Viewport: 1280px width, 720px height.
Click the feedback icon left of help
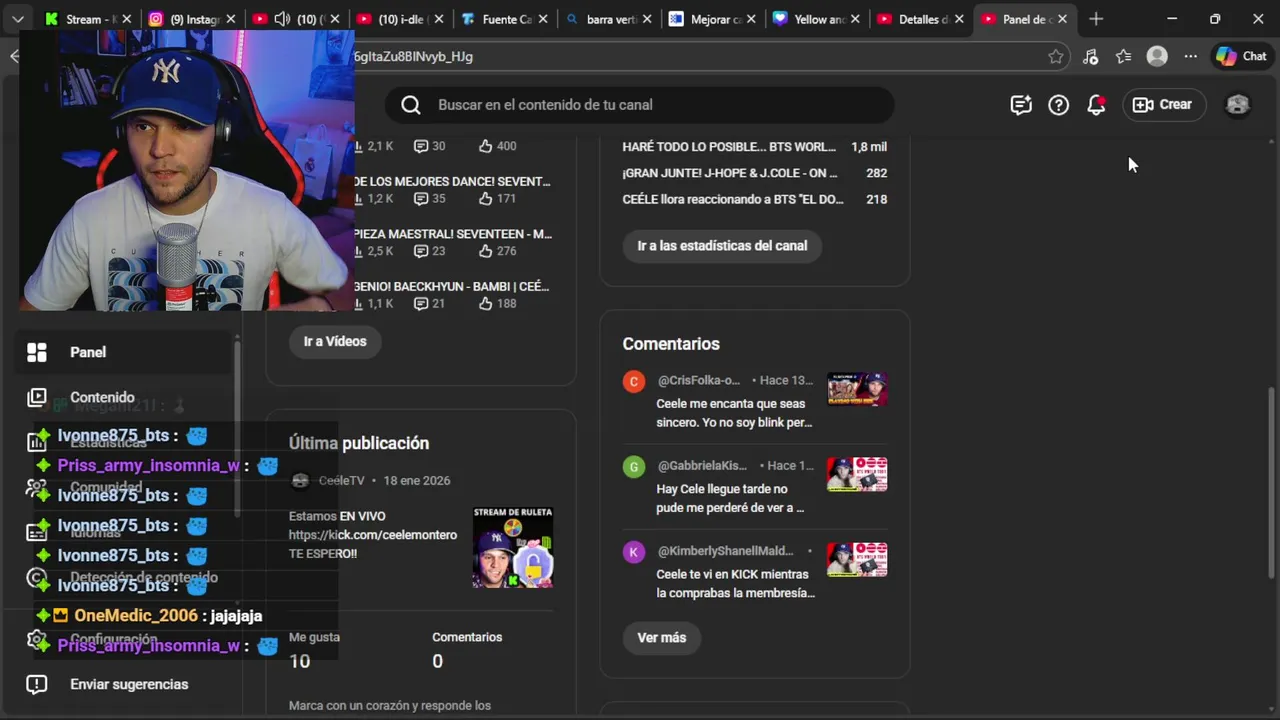pyautogui.click(x=1020, y=105)
